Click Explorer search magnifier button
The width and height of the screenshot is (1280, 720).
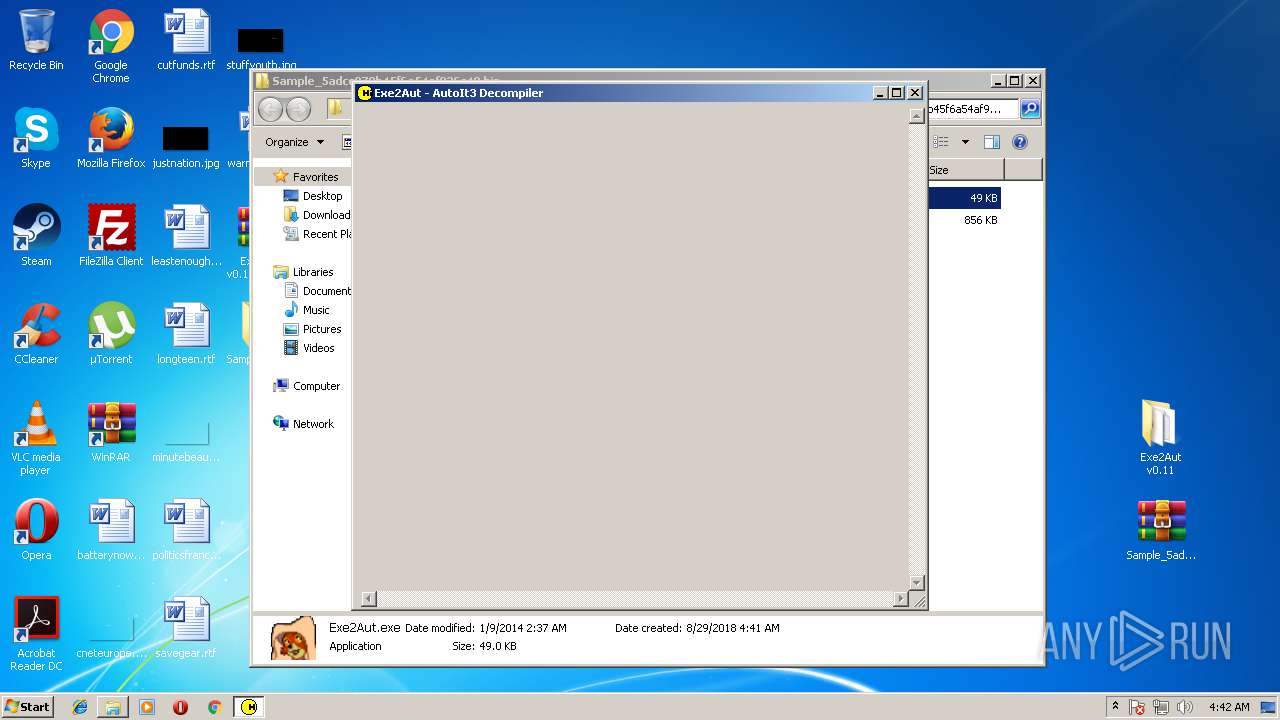tap(1030, 109)
